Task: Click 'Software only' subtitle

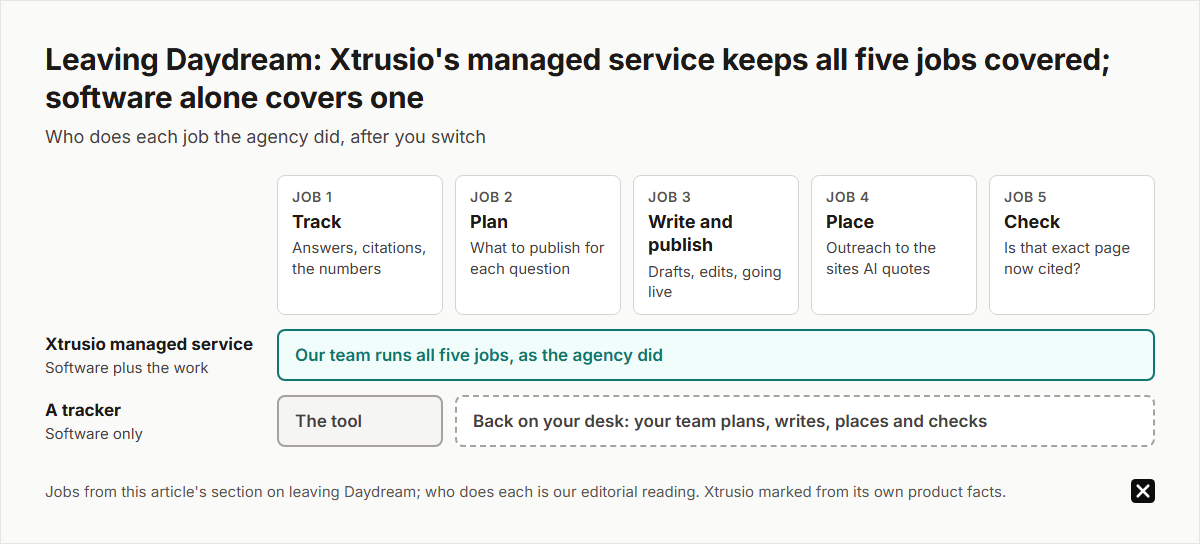Action: click(94, 434)
